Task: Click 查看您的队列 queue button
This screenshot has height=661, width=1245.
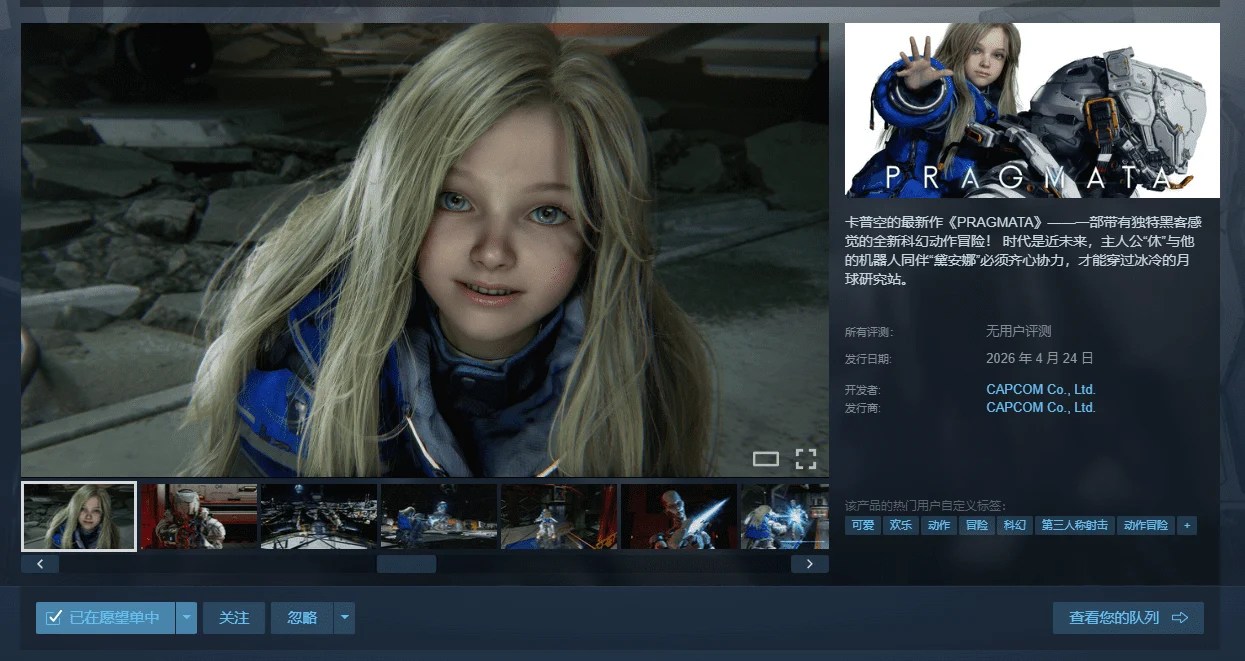Action: 1128,618
